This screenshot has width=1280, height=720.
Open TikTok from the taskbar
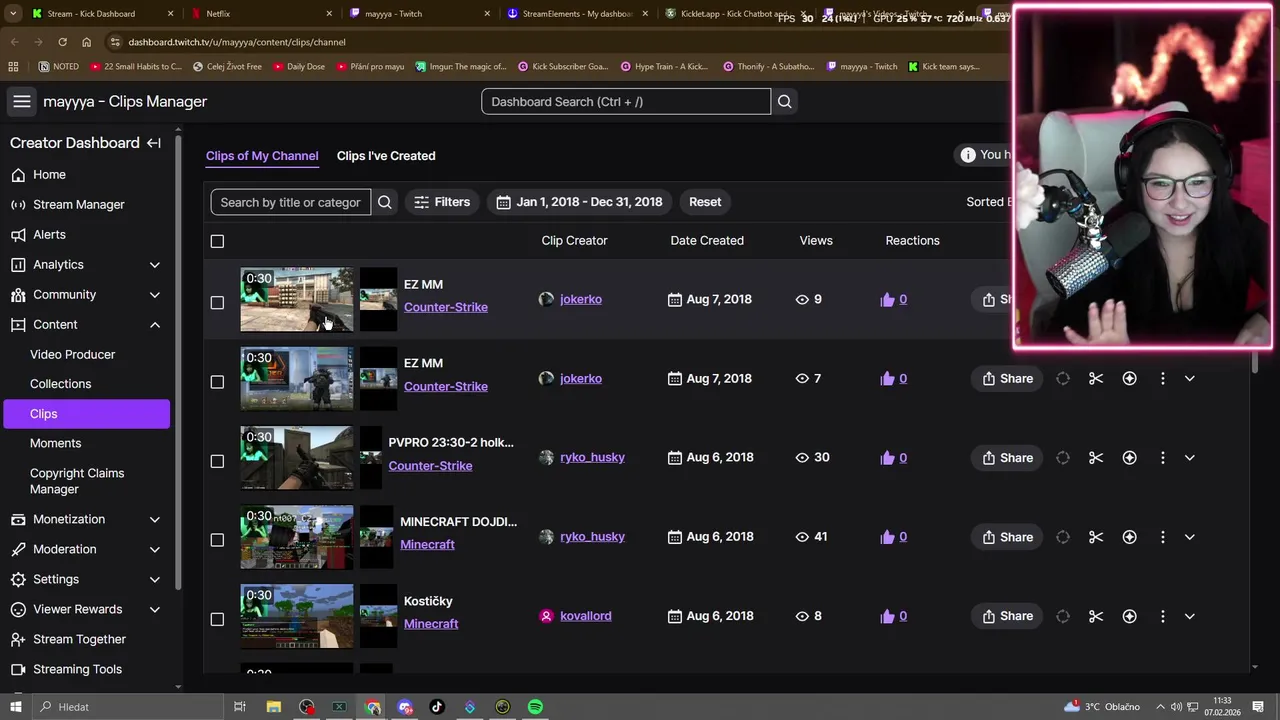coord(437,707)
